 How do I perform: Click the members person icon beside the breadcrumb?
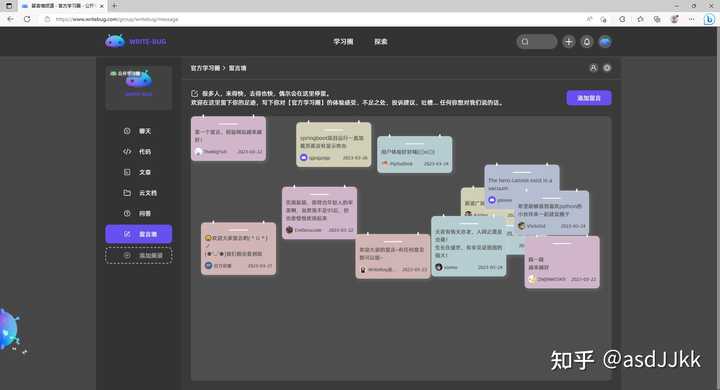click(593, 68)
